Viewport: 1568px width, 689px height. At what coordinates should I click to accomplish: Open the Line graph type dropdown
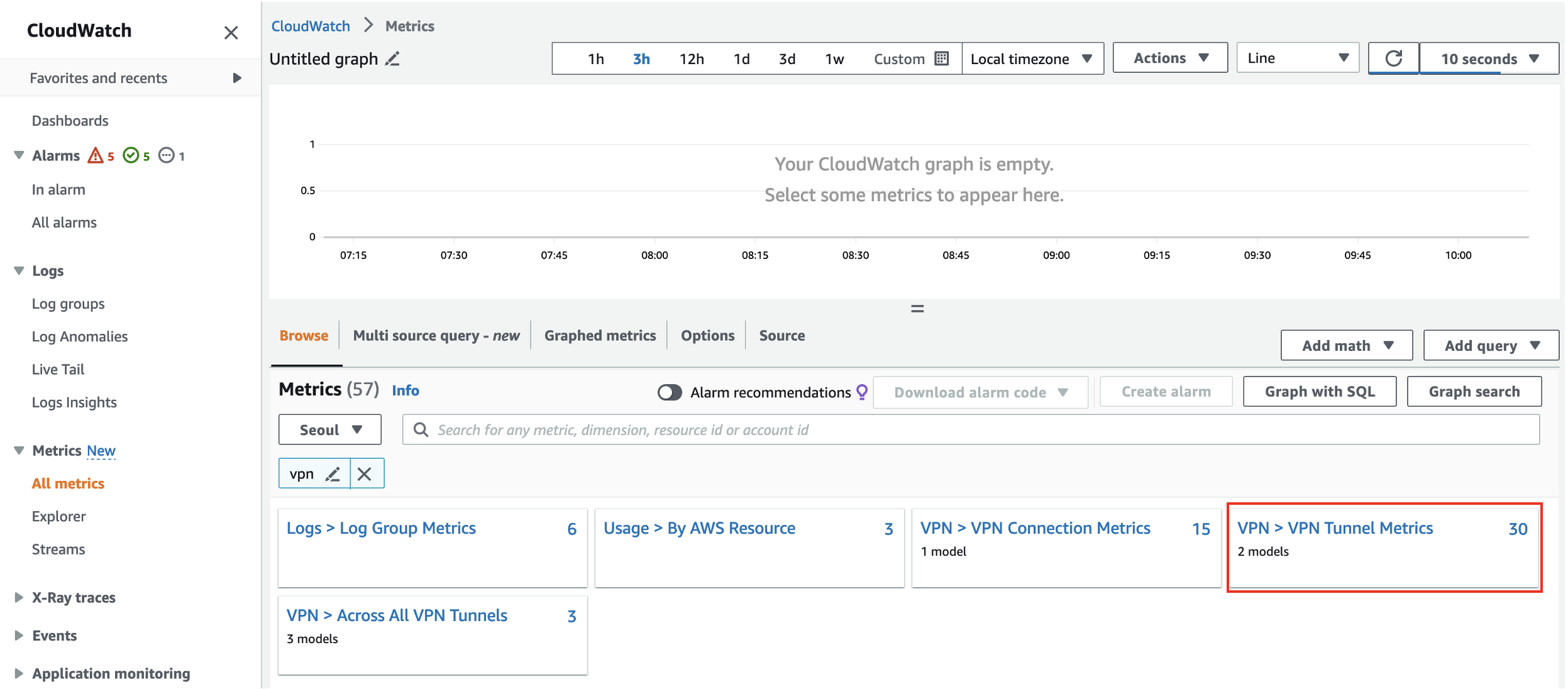coord(1298,58)
